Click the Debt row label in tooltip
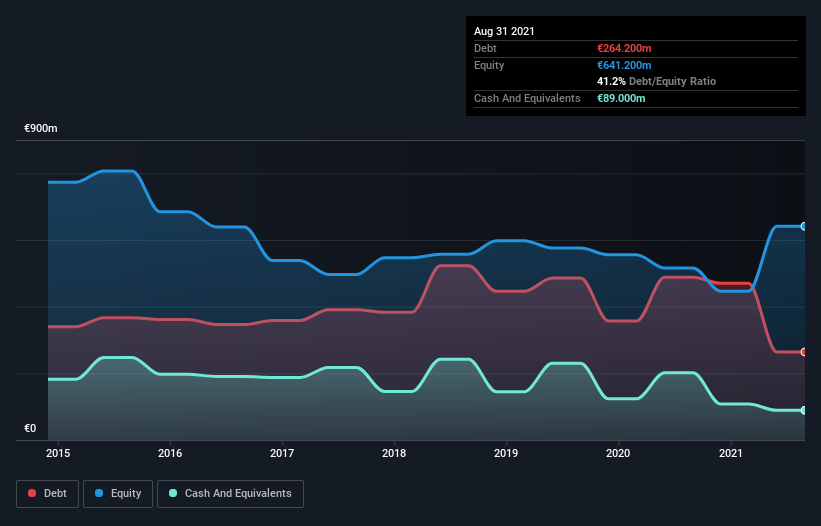The height and width of the screenshot is (526, 821). point(485,48)
